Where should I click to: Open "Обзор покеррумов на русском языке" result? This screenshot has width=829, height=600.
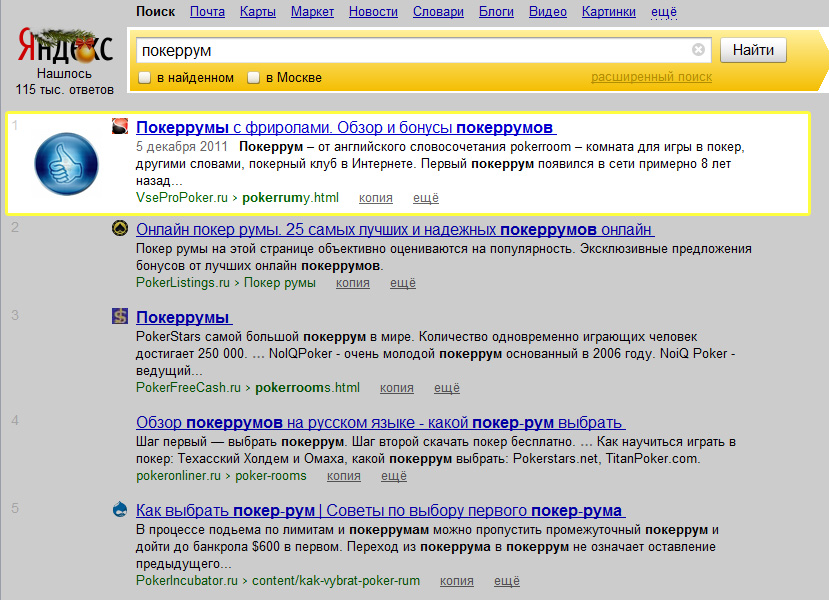click(381, 422)
